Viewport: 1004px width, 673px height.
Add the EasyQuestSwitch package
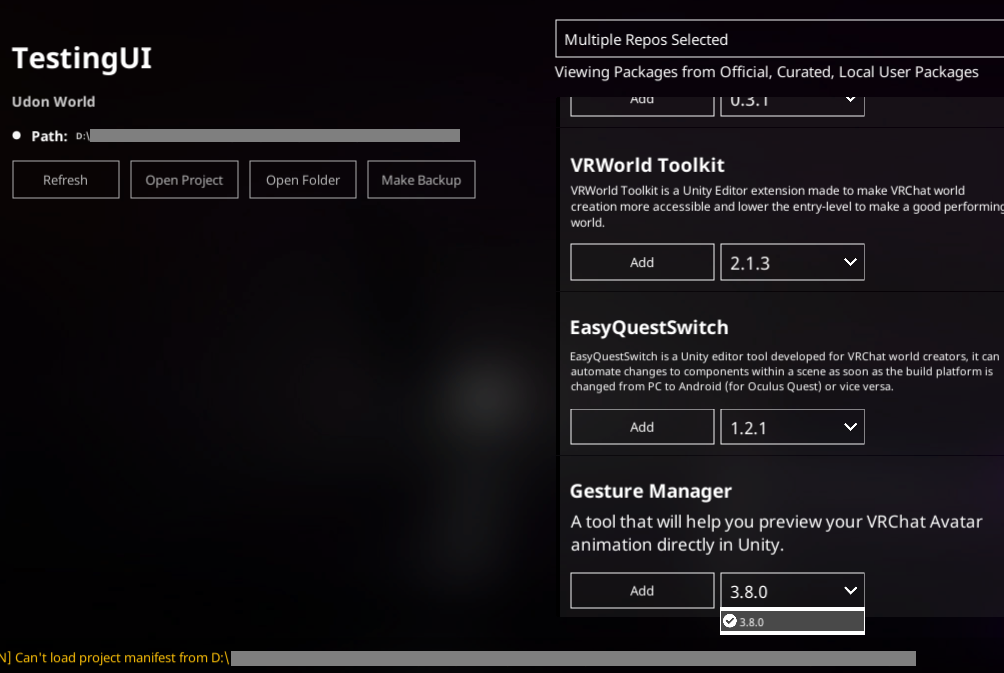coord(642,427)
